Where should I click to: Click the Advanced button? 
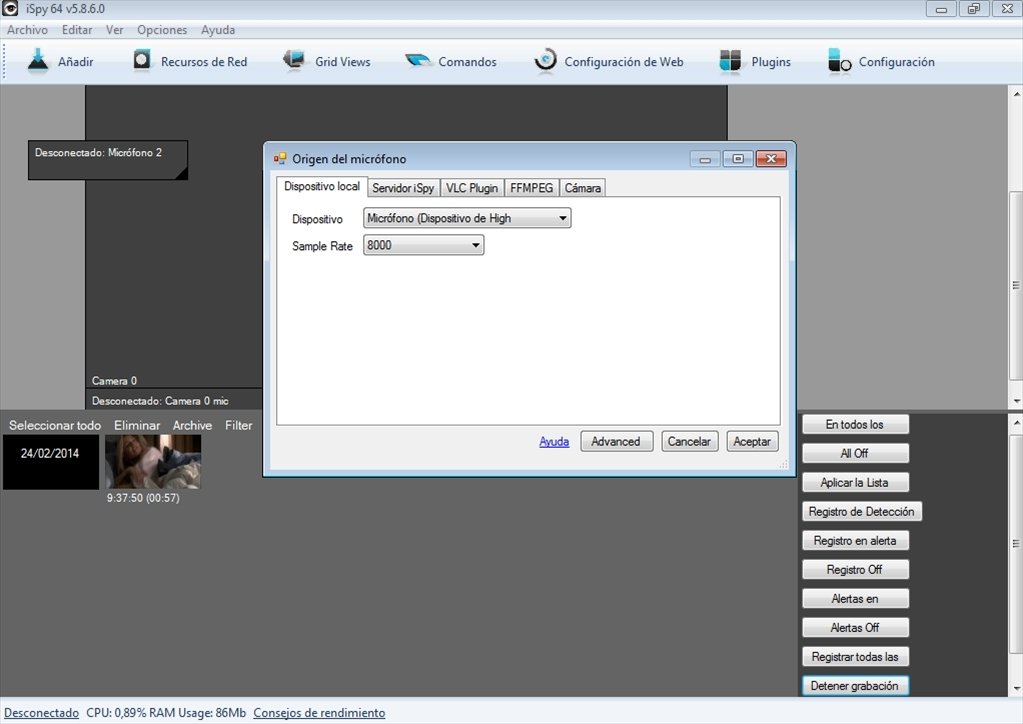[x=616, y=442]
